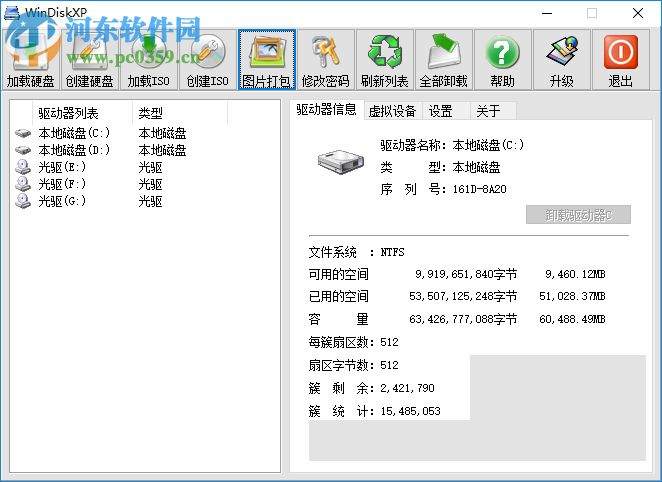
Task: Select the 本地磁盘(D:) disk icon in list
Action: click(23, 150)
